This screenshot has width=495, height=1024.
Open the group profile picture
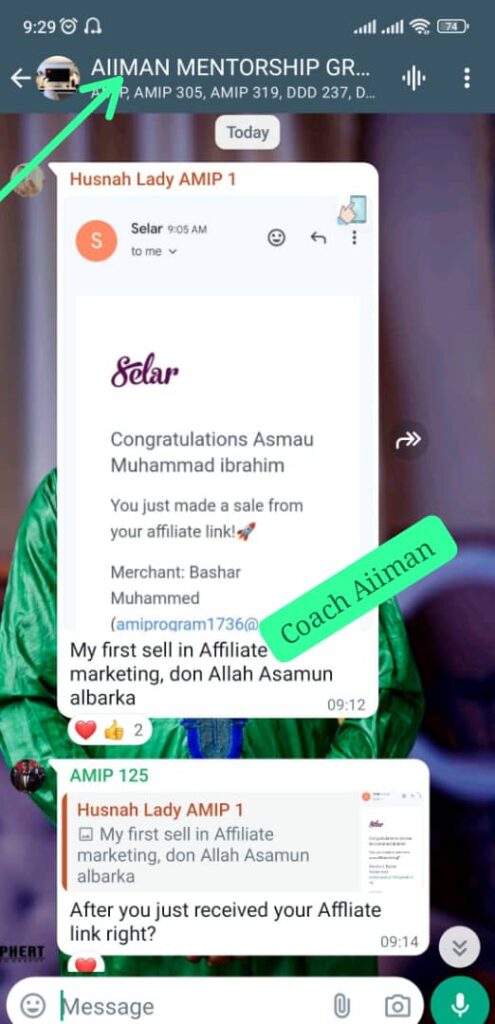pyautogui.click(x=58, y=78)
